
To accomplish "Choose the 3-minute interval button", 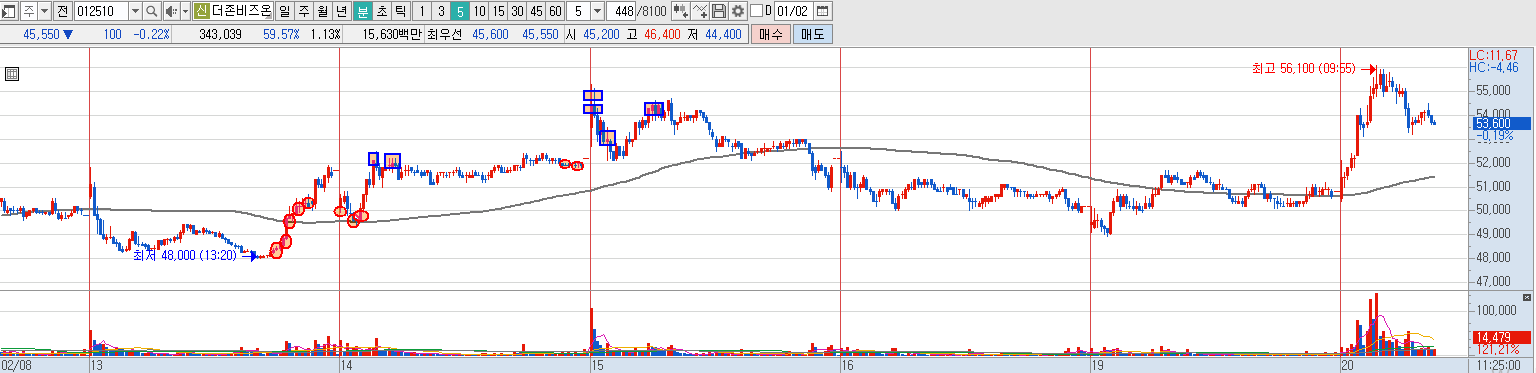I will [440, 11].
